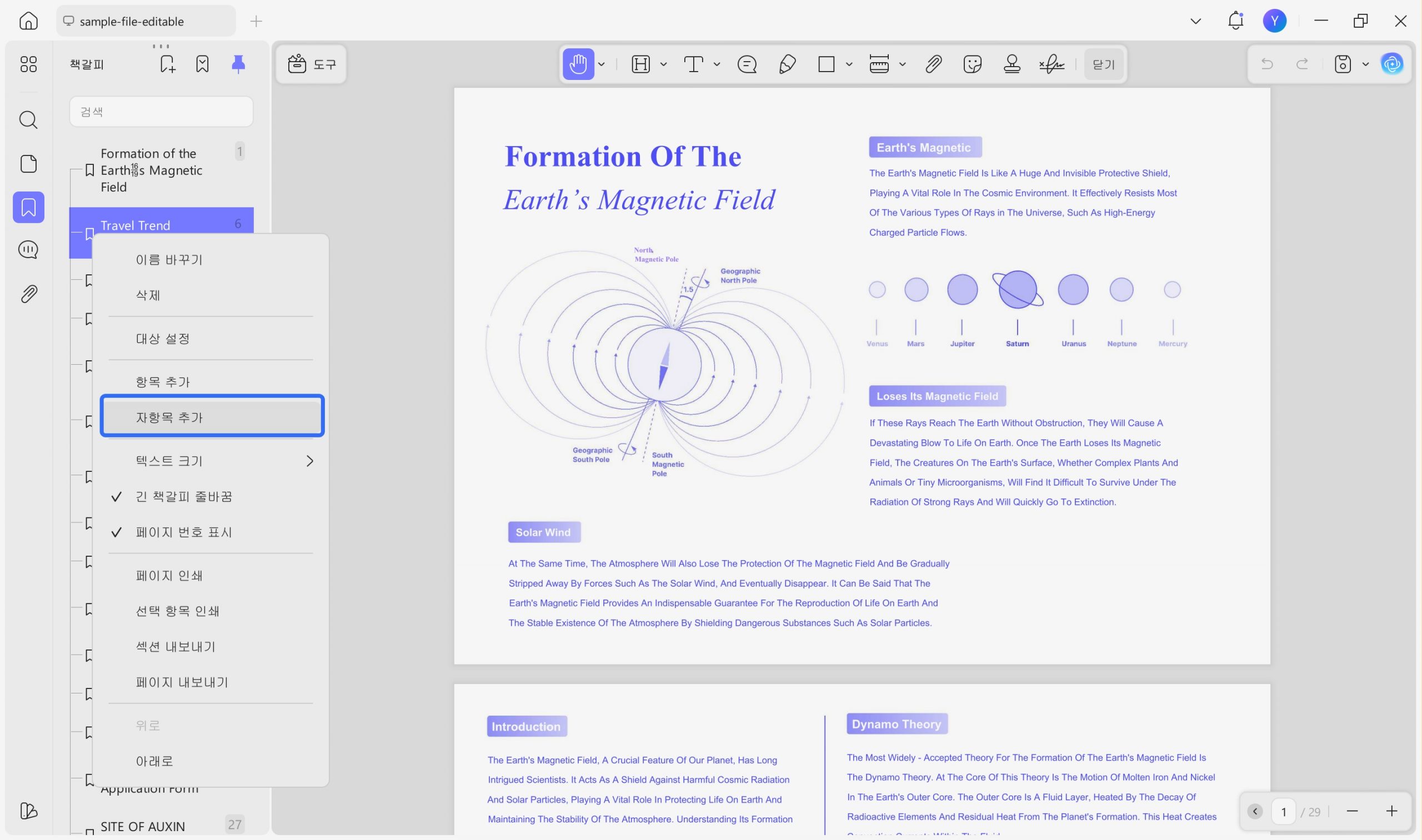Open the AI assistant icon
Viewport: 1422px width, 840px height.
click(1392, 64)
